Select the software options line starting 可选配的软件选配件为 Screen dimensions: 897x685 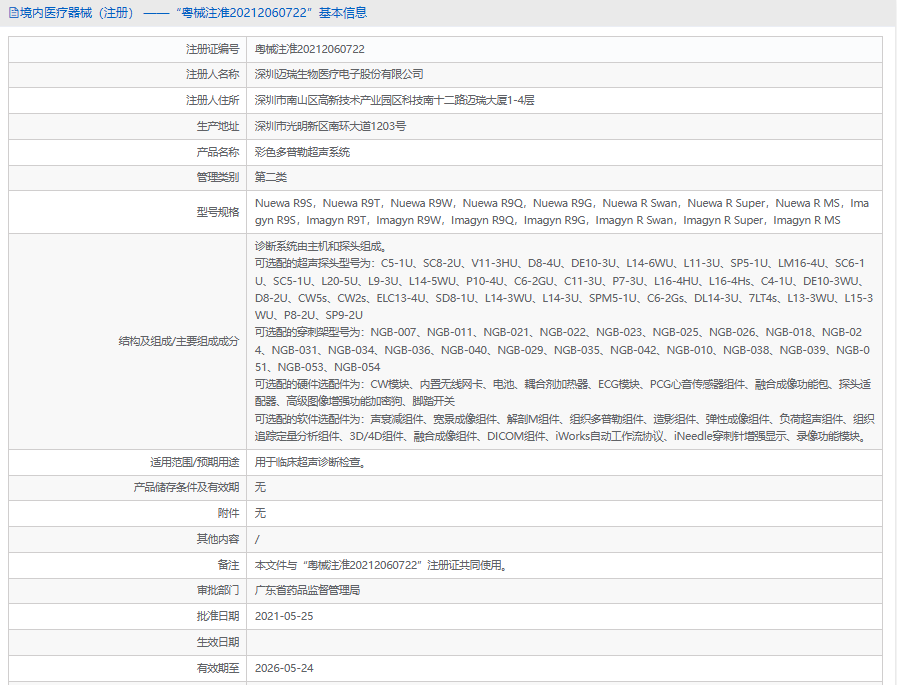pos(565,427)
